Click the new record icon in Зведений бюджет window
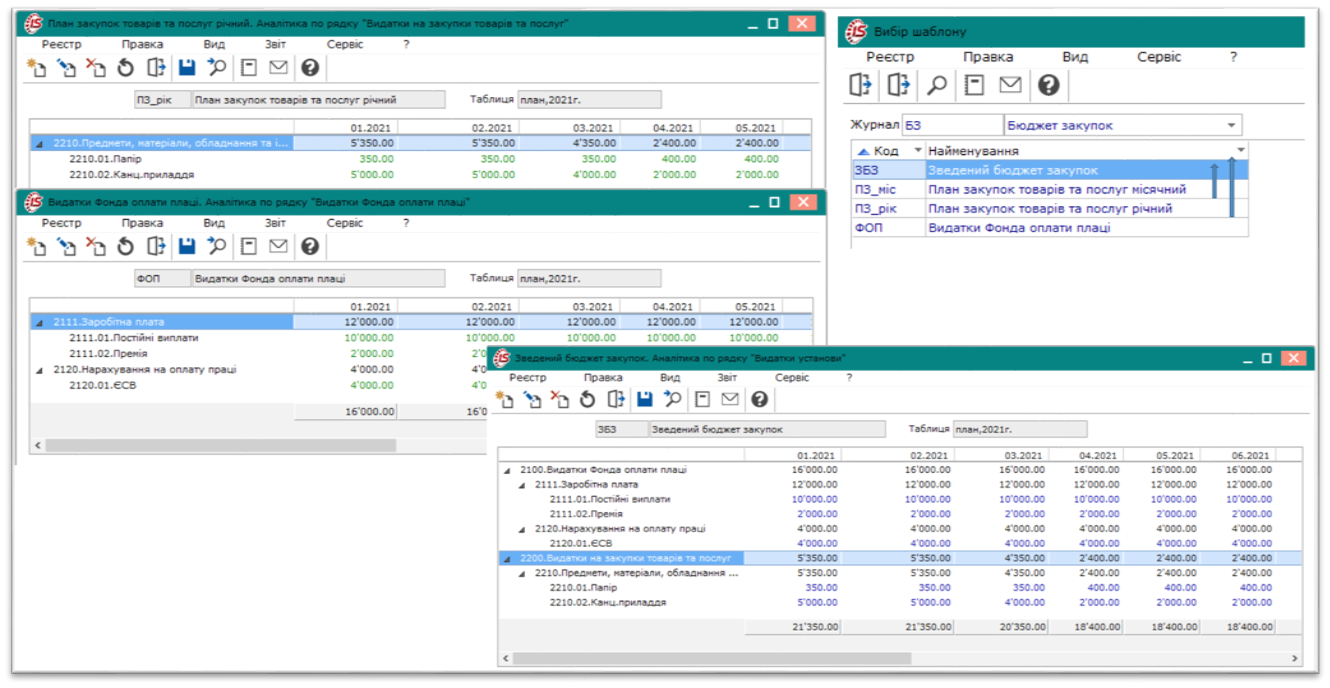The image size is (1330, 688). pyautogui.click(x=505, y=400)
